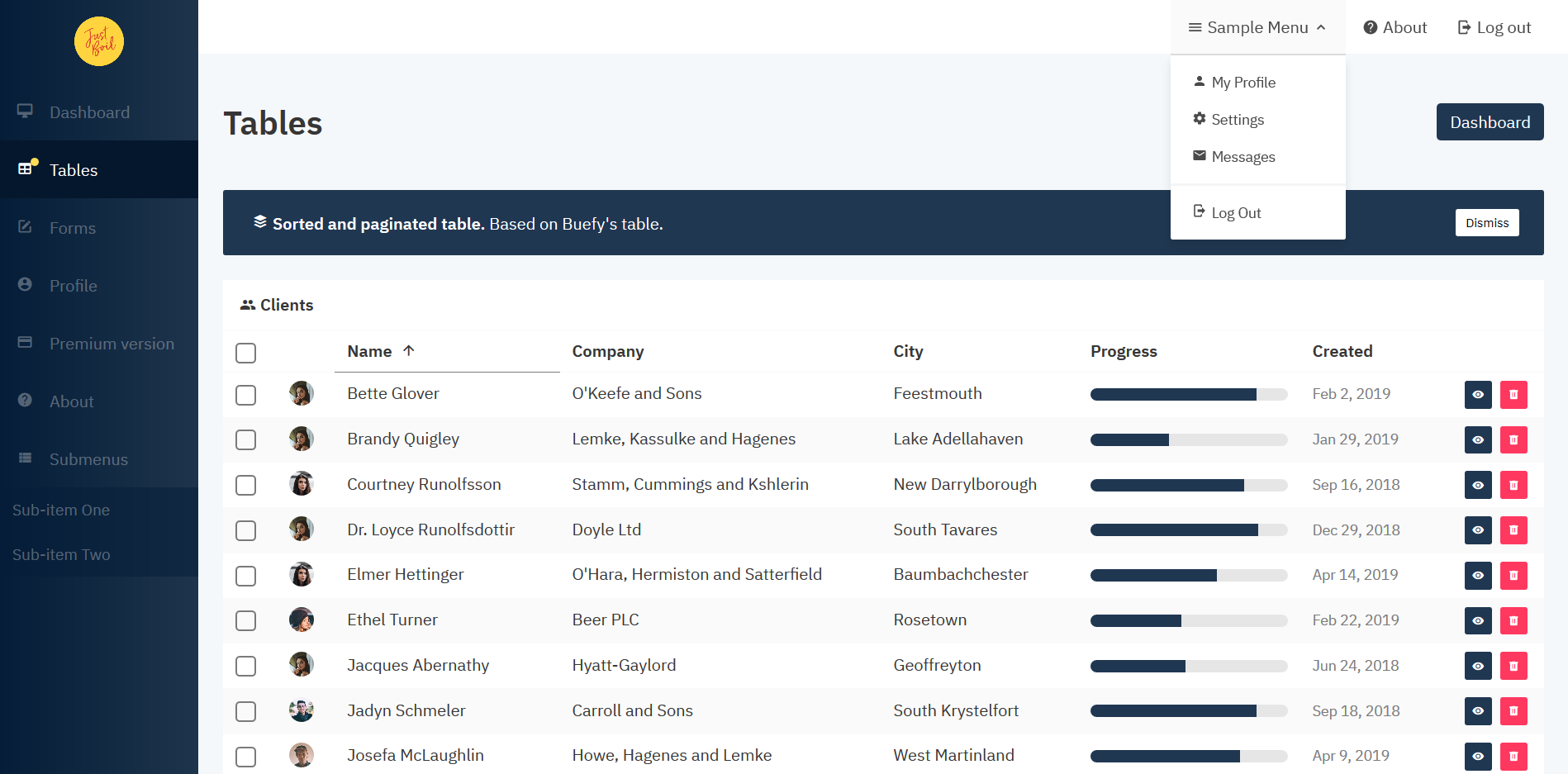Click the eye icon for Jadyn Schmeler
This screenshot has width=1568, height=774.
coord(1477,711)
